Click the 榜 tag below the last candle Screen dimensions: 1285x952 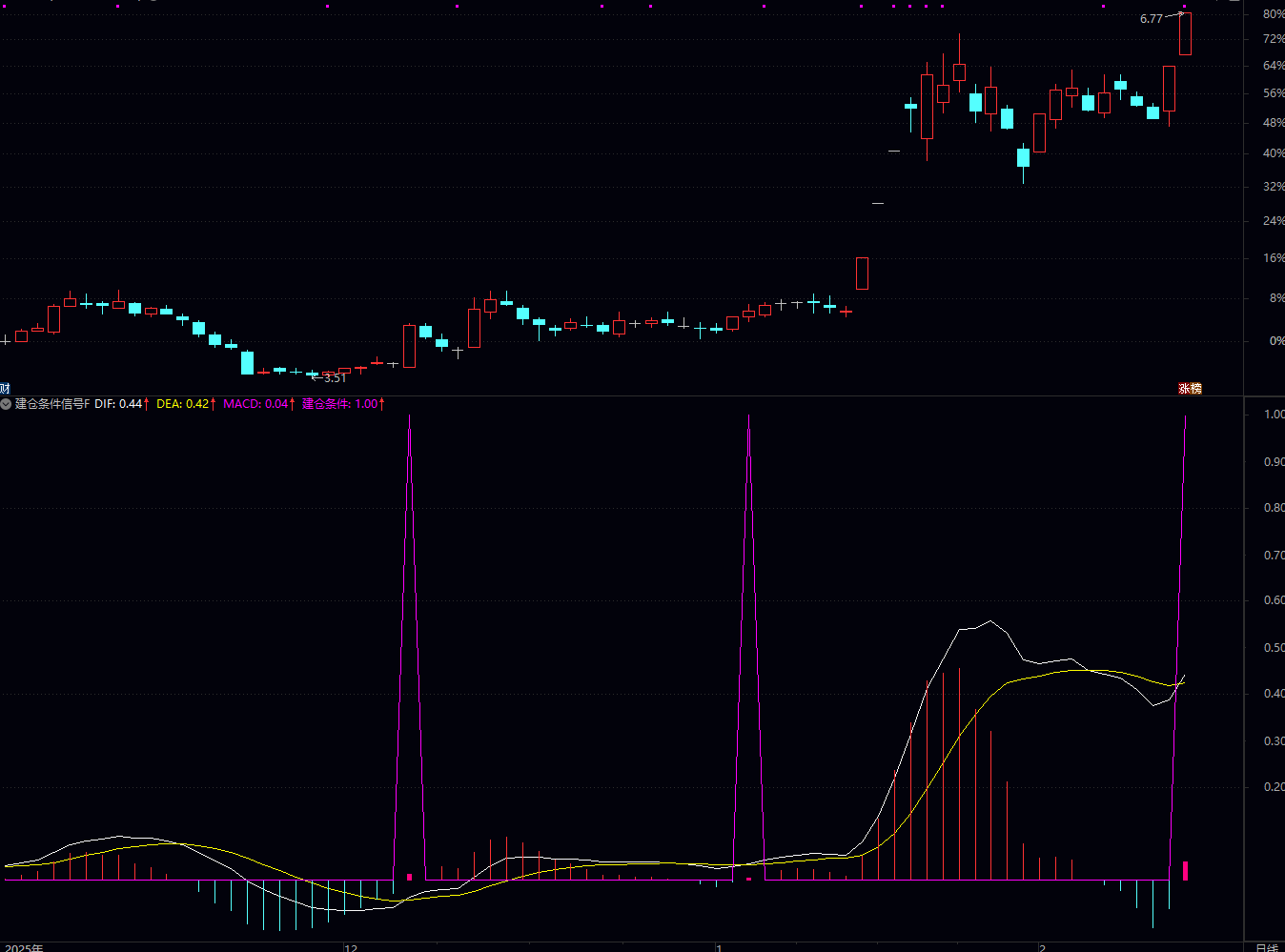pos(1196,389)
